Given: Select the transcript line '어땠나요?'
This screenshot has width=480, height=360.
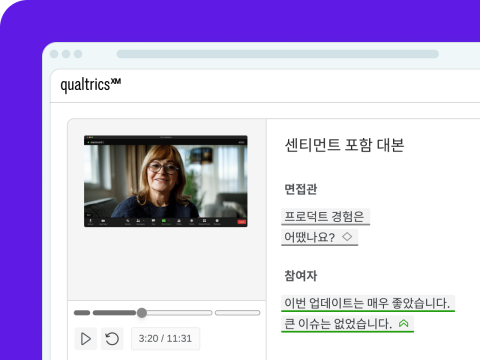Looking at the screenshot, I should pos(309,237).
